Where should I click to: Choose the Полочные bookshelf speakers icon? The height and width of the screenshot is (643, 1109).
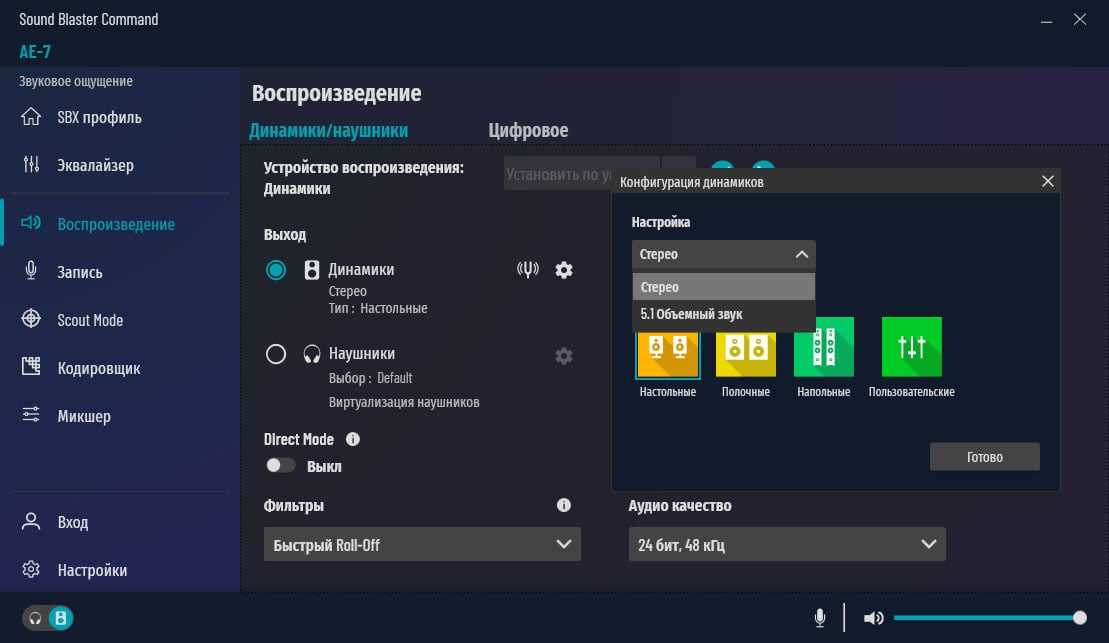point(745,348)
